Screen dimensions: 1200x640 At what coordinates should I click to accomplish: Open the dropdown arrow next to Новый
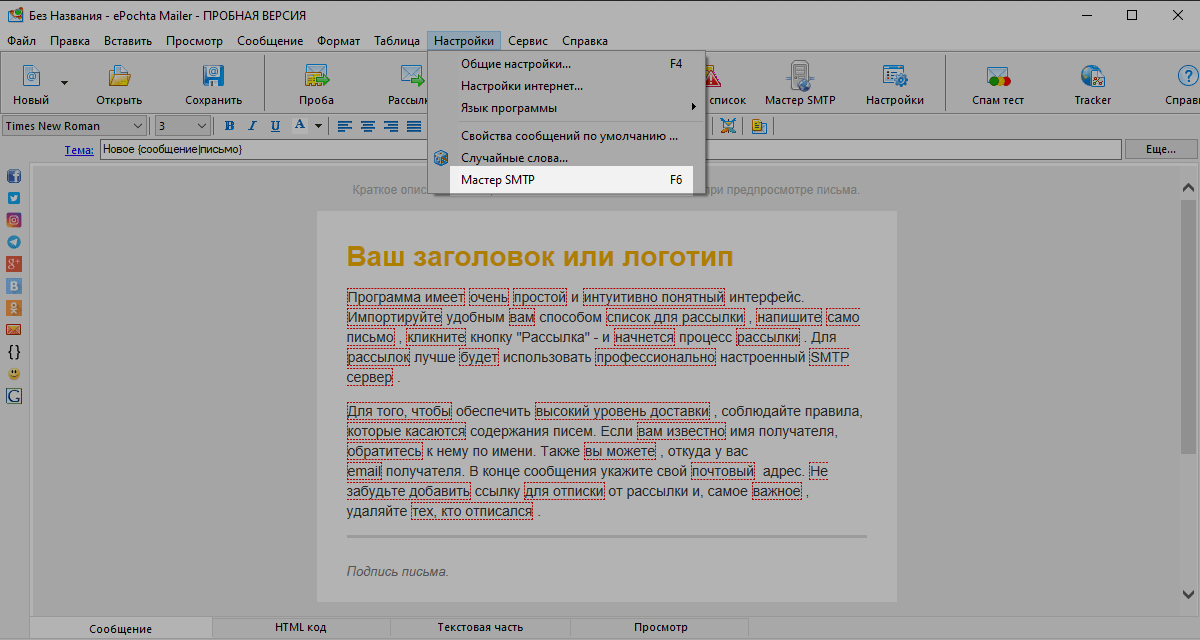click(64, 82)
